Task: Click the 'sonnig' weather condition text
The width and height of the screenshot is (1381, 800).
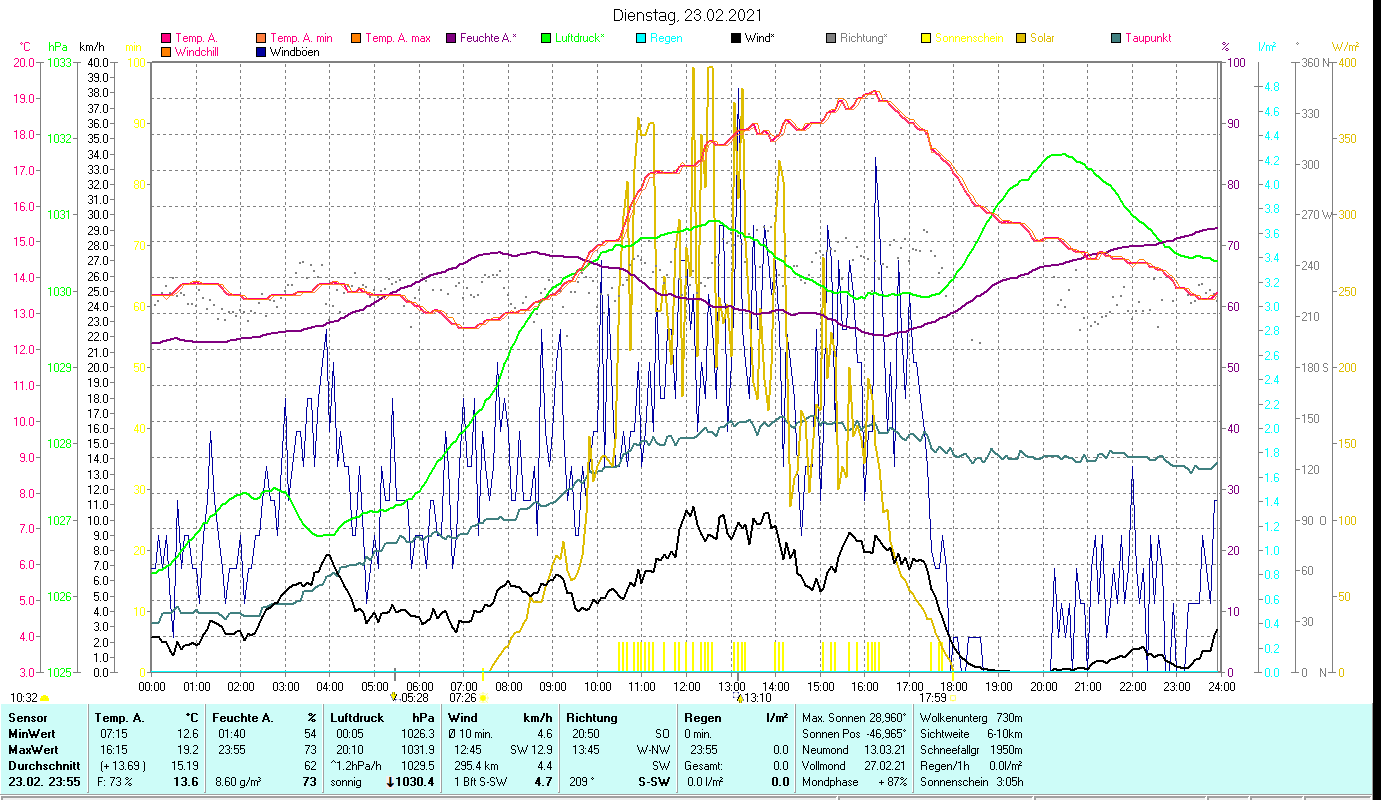Action: [x=346, y=782]
